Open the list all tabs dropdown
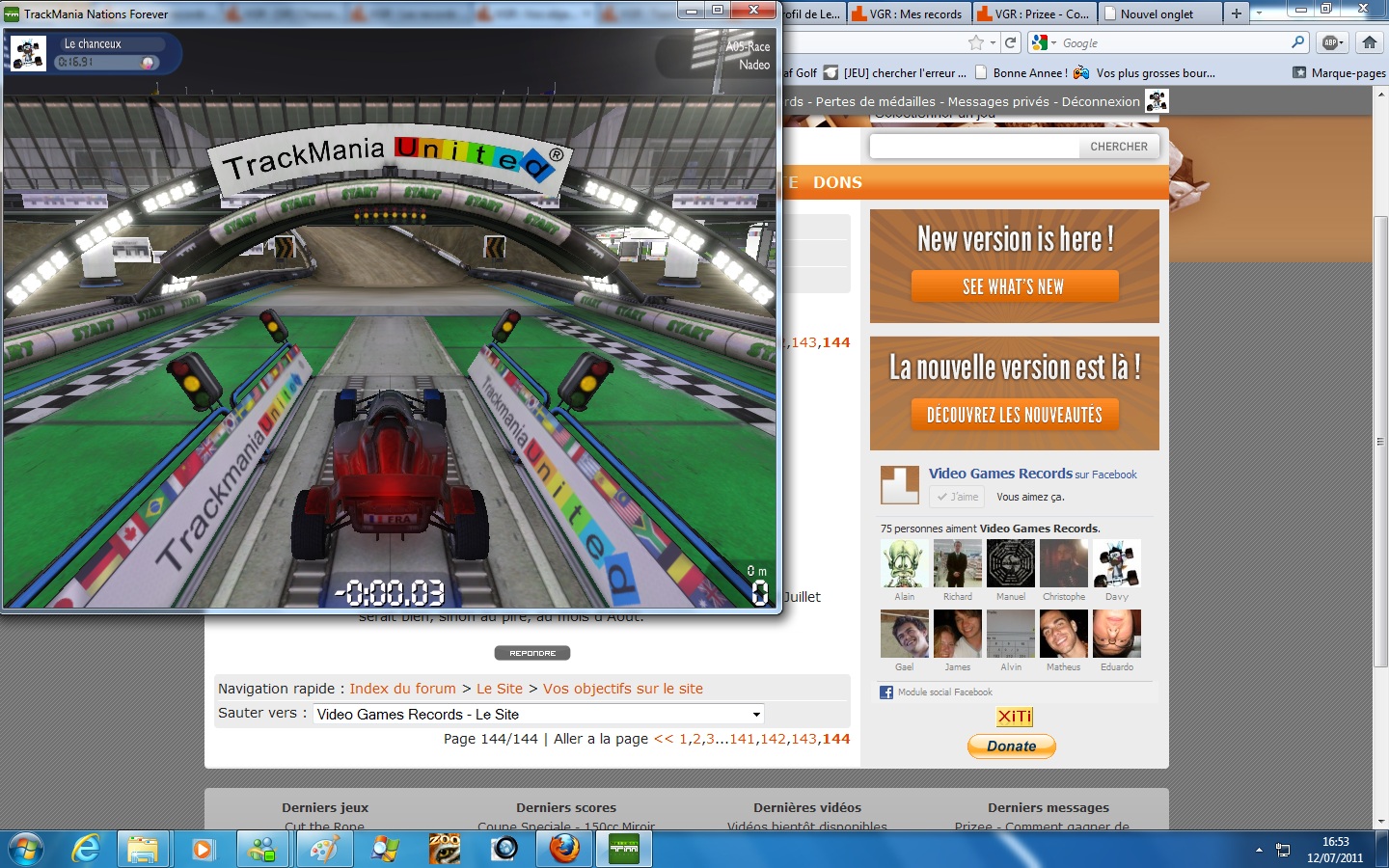Image resolution: width=1389 pixels, height=868 pixels. [1259, 14]
